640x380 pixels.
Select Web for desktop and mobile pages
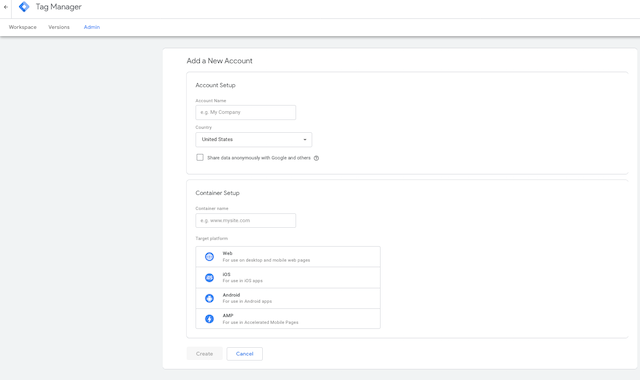(288, 257)
